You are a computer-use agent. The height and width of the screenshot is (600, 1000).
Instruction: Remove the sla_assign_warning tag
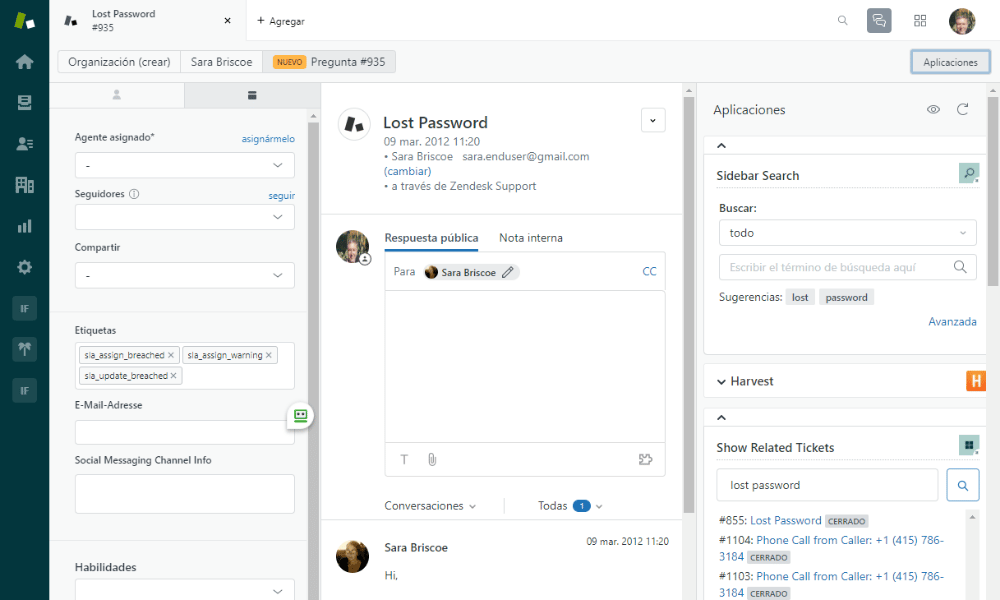(x=268, y=355)
